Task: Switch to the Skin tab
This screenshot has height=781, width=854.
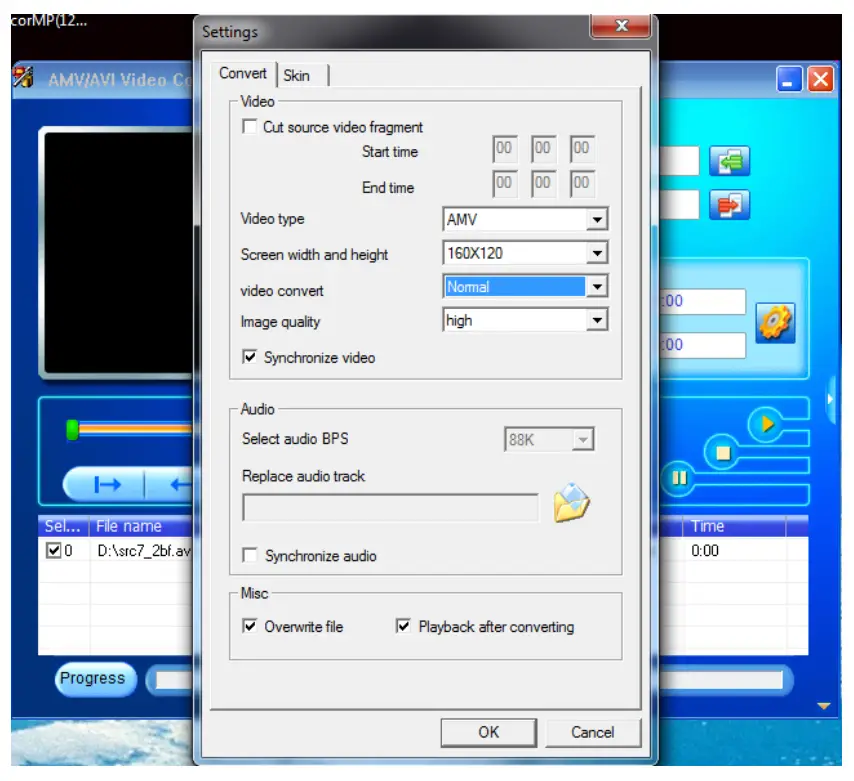Action: pyautogui.click(x=297, y=75)
